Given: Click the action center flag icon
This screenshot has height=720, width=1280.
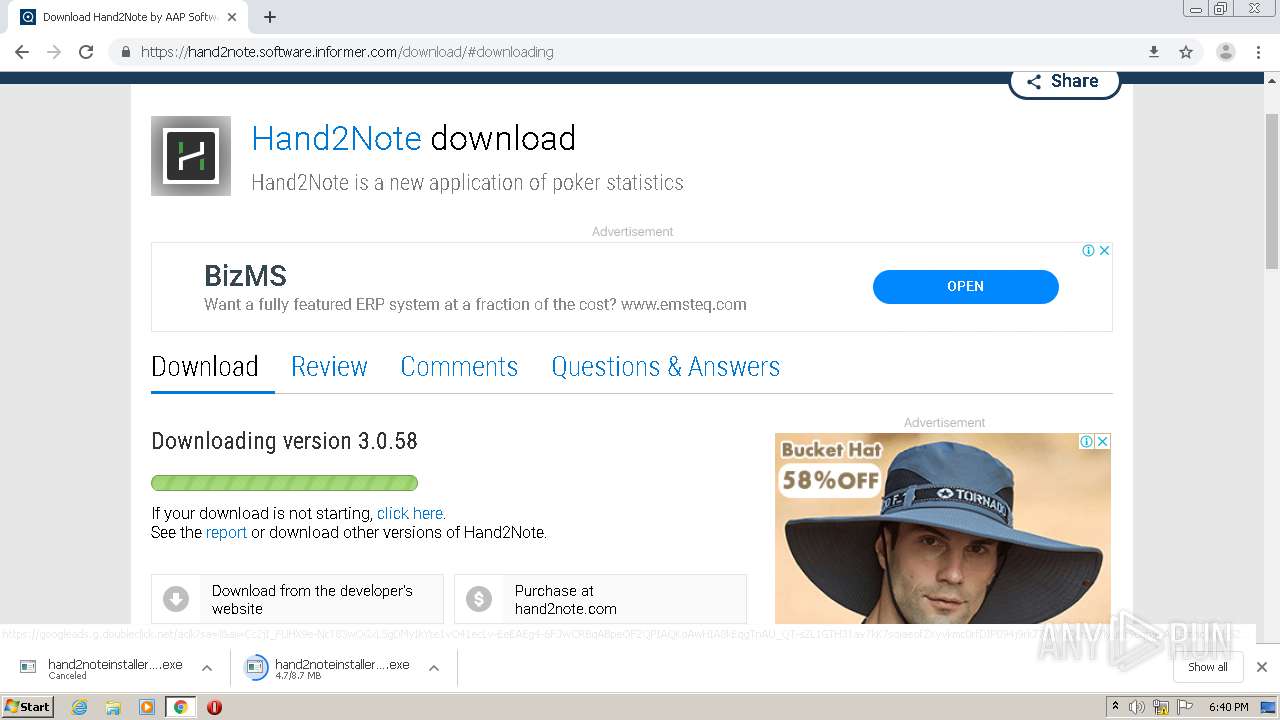Looking at the screenshot, I should tap(1186, 707).
